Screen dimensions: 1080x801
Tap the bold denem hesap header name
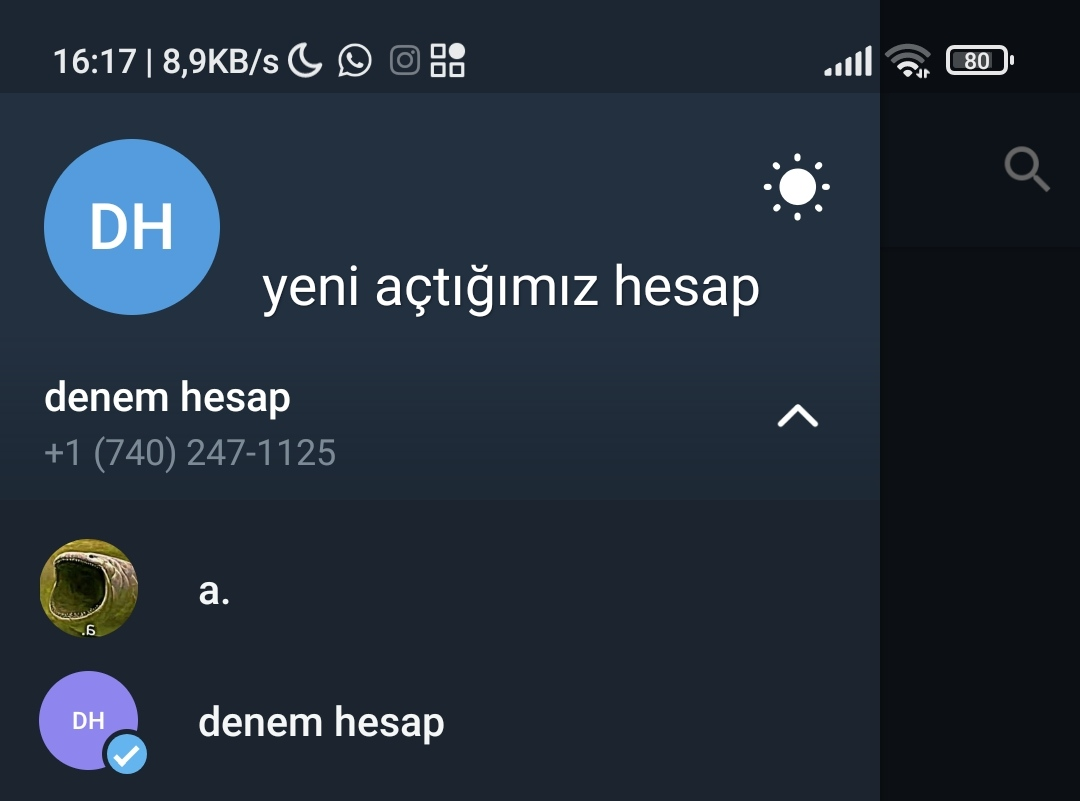tap(167, 397)
